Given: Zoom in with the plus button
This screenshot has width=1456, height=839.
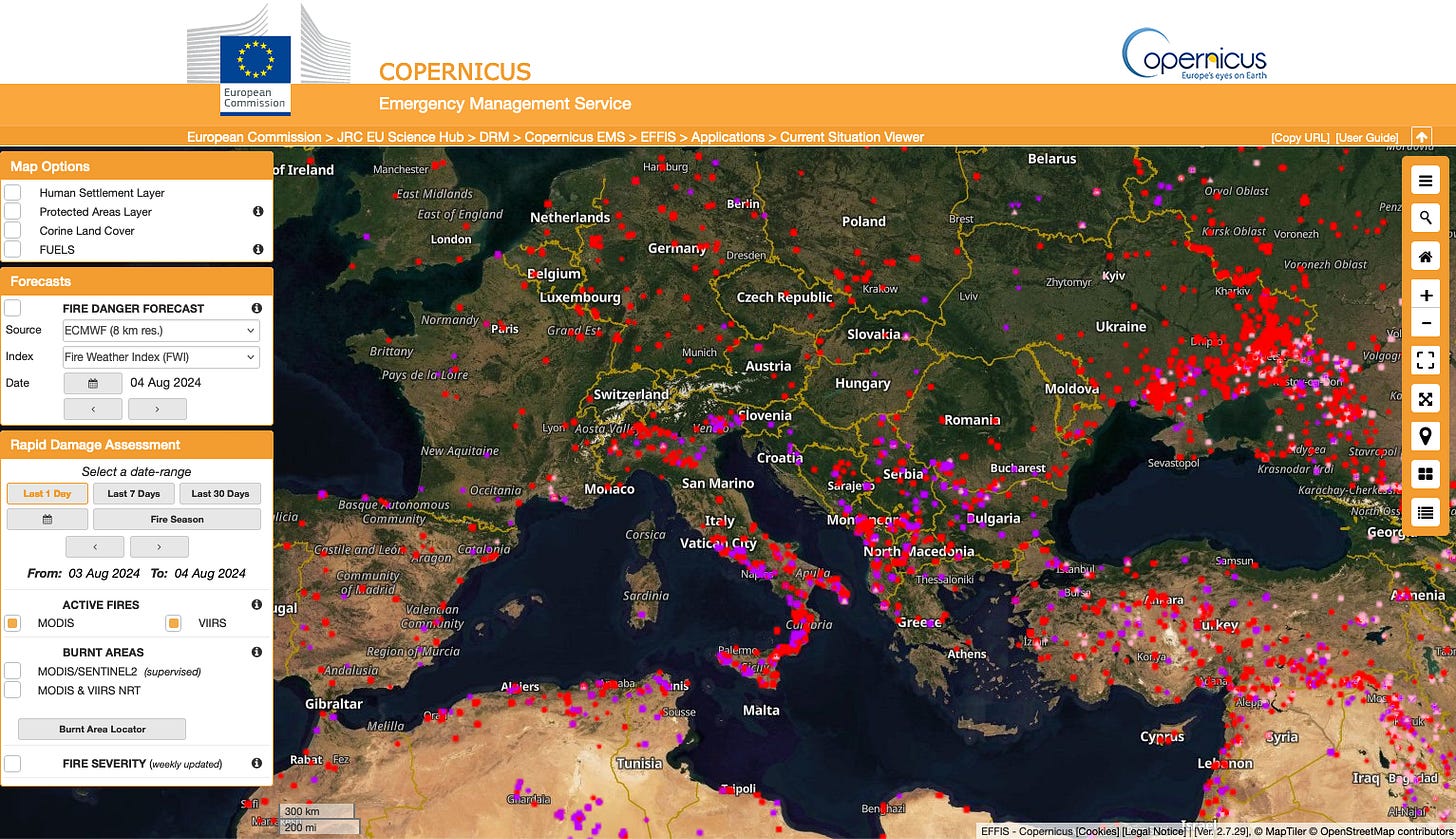Looking at the screenshot, I should click(x=1425, y=296).
